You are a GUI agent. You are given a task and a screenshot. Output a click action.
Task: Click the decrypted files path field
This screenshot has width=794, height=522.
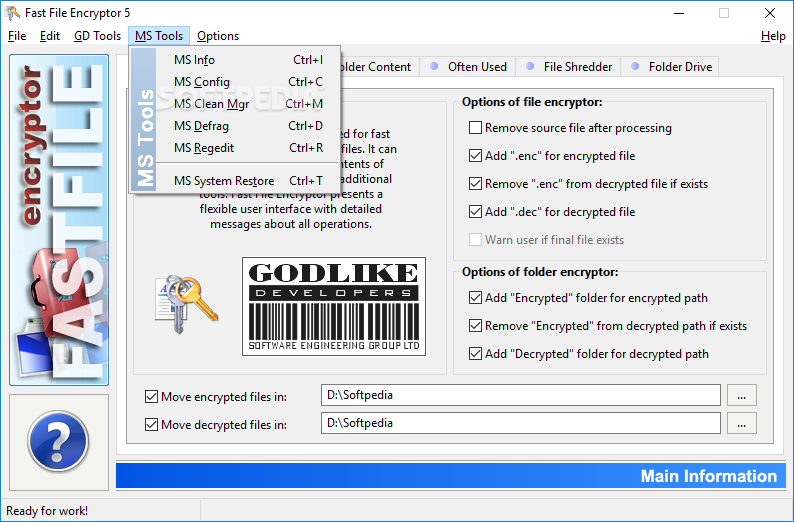click(x=521, y=423)
